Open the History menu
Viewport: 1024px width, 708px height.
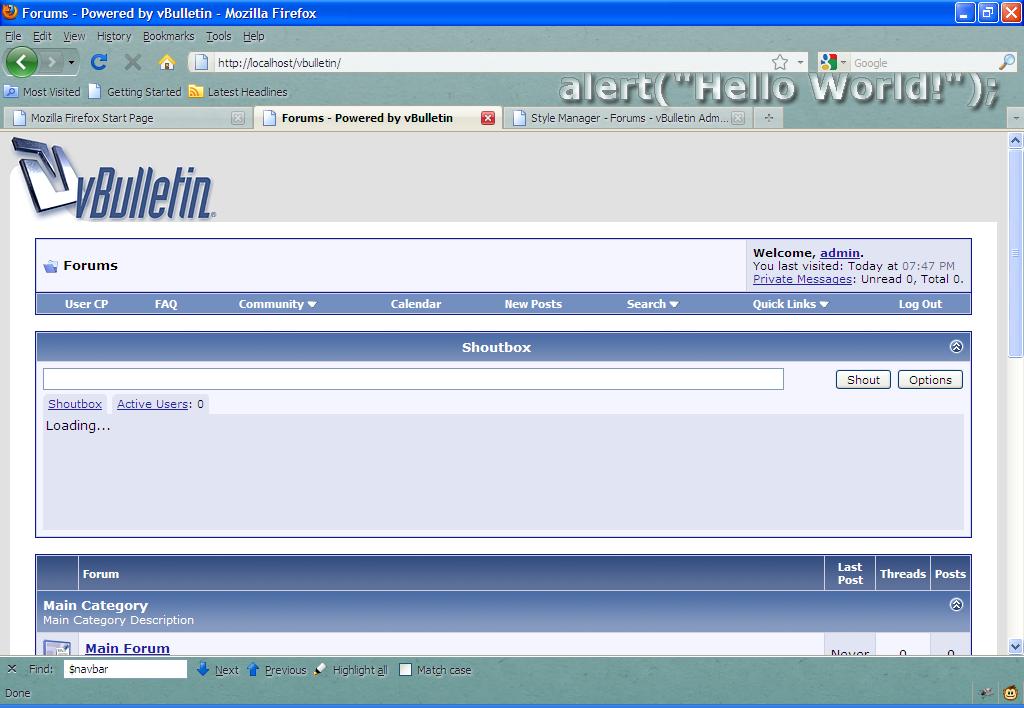(x=114, y=36)
